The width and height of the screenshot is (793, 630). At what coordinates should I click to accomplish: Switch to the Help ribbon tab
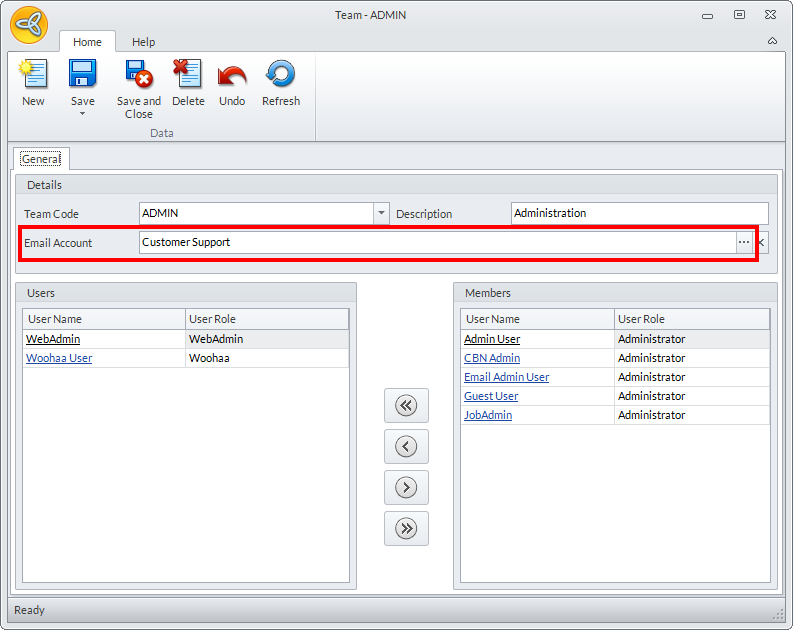[144, 42]
